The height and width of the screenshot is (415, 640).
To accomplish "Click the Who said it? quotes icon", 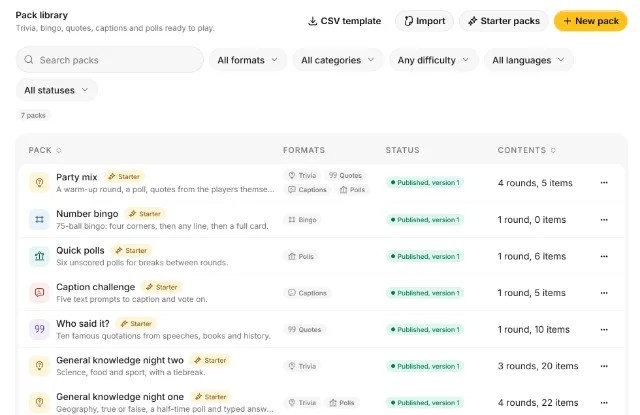I will (x=39, y=329).
